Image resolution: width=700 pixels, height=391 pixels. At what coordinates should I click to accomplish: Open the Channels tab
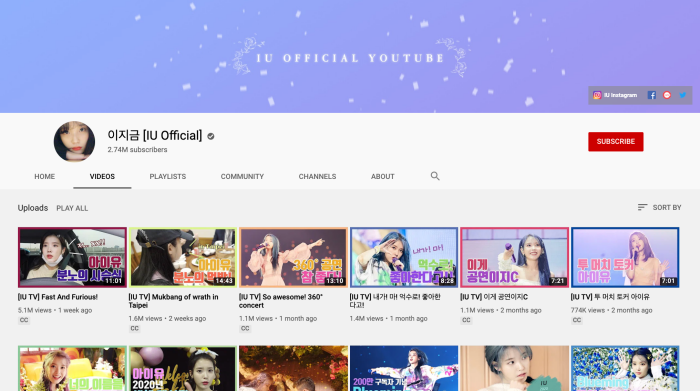pyautogui.click(x=317, y=176)
